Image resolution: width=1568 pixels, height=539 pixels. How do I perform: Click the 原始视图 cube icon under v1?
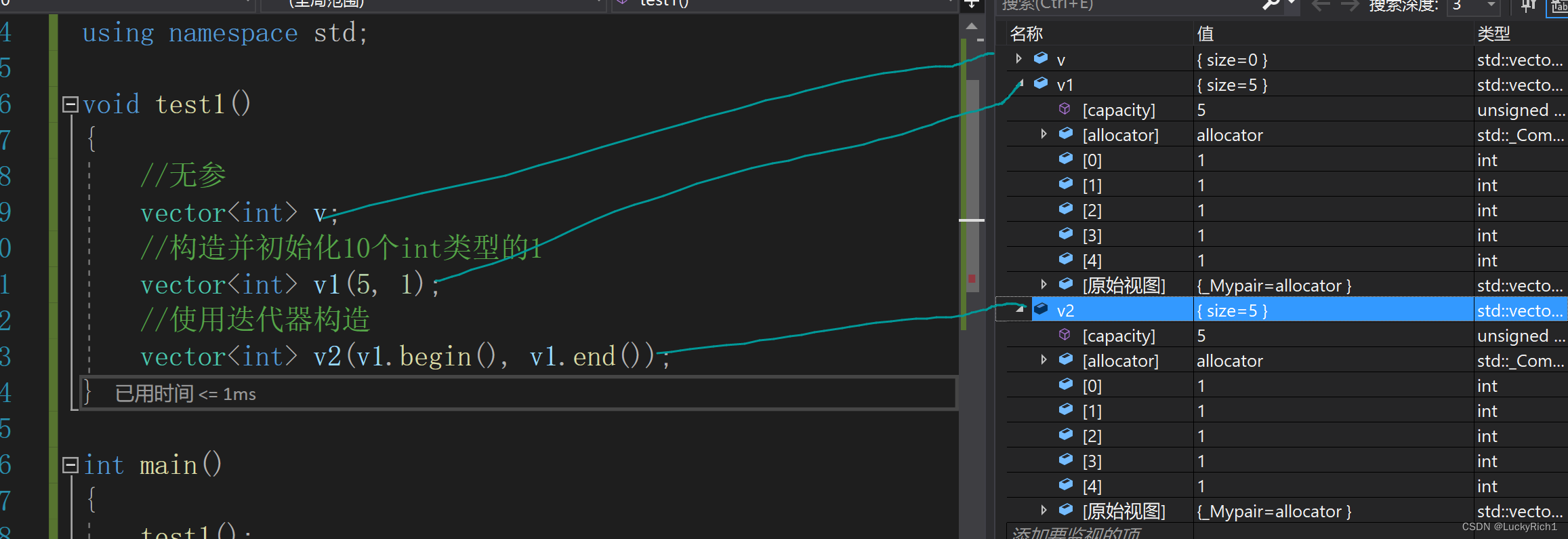click(x=1066, y=285)
